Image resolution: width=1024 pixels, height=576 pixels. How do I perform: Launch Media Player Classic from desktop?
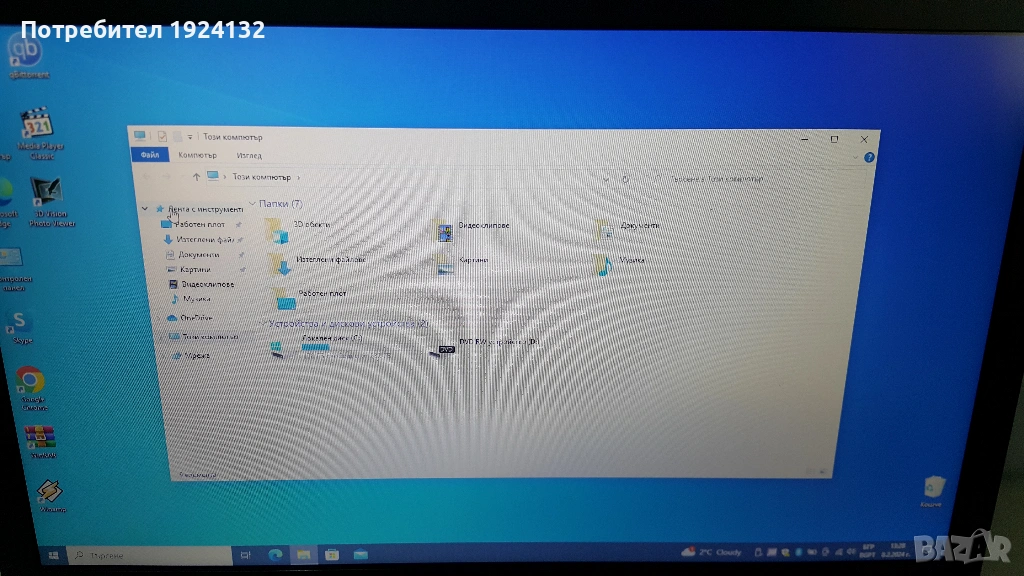click(38, 133)
